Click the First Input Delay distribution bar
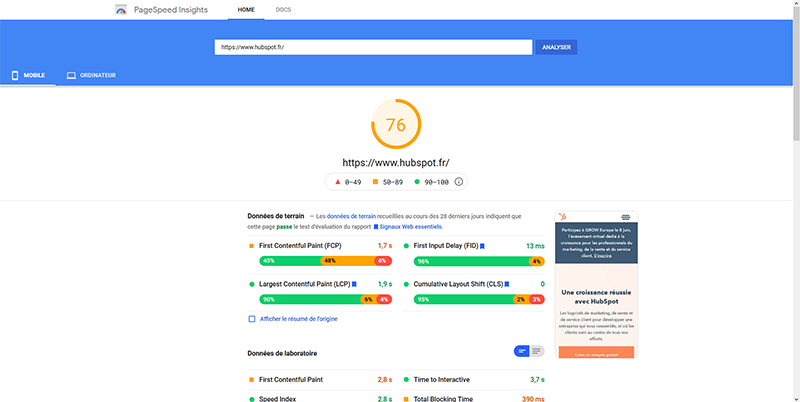 pyautogui.click(x=479, y=261)
